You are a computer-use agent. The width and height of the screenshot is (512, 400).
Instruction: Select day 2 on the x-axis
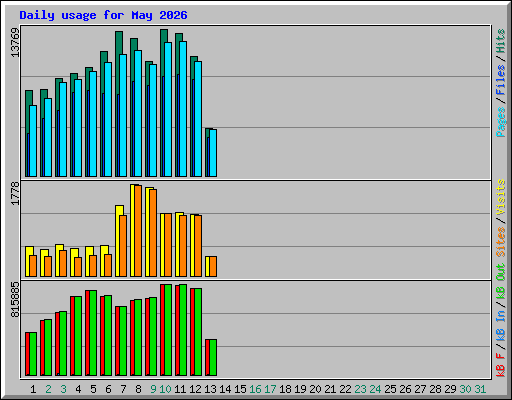[48, 389]
